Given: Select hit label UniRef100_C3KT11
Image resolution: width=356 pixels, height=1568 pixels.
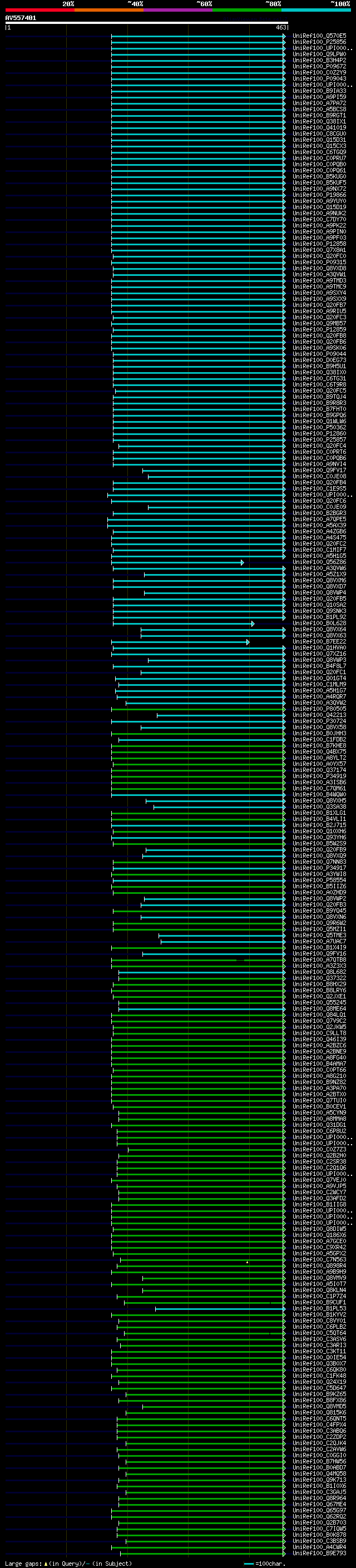Looking at the screenshot, I should click(319, 1351).
